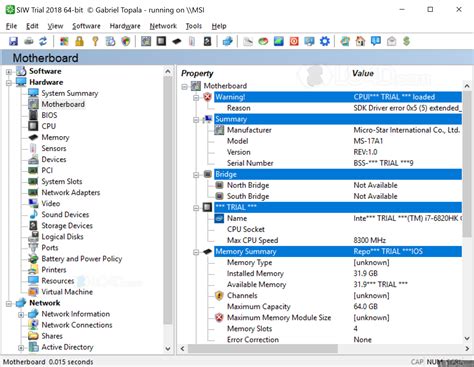This screenshot has height=367, width=474.
Task: Select the Printers tree item
Action: 54,270
